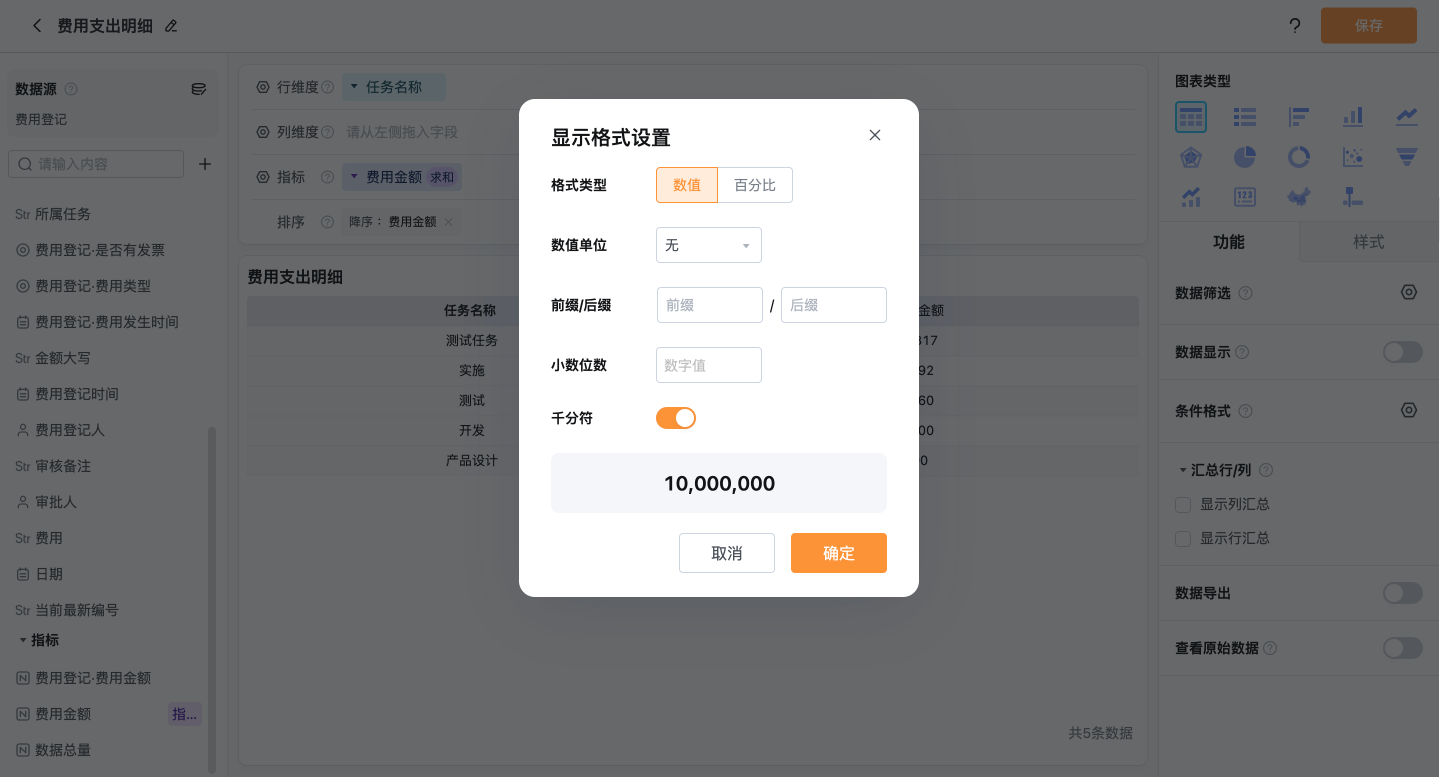Click the 行维度 settings icon

coord(263,87)
